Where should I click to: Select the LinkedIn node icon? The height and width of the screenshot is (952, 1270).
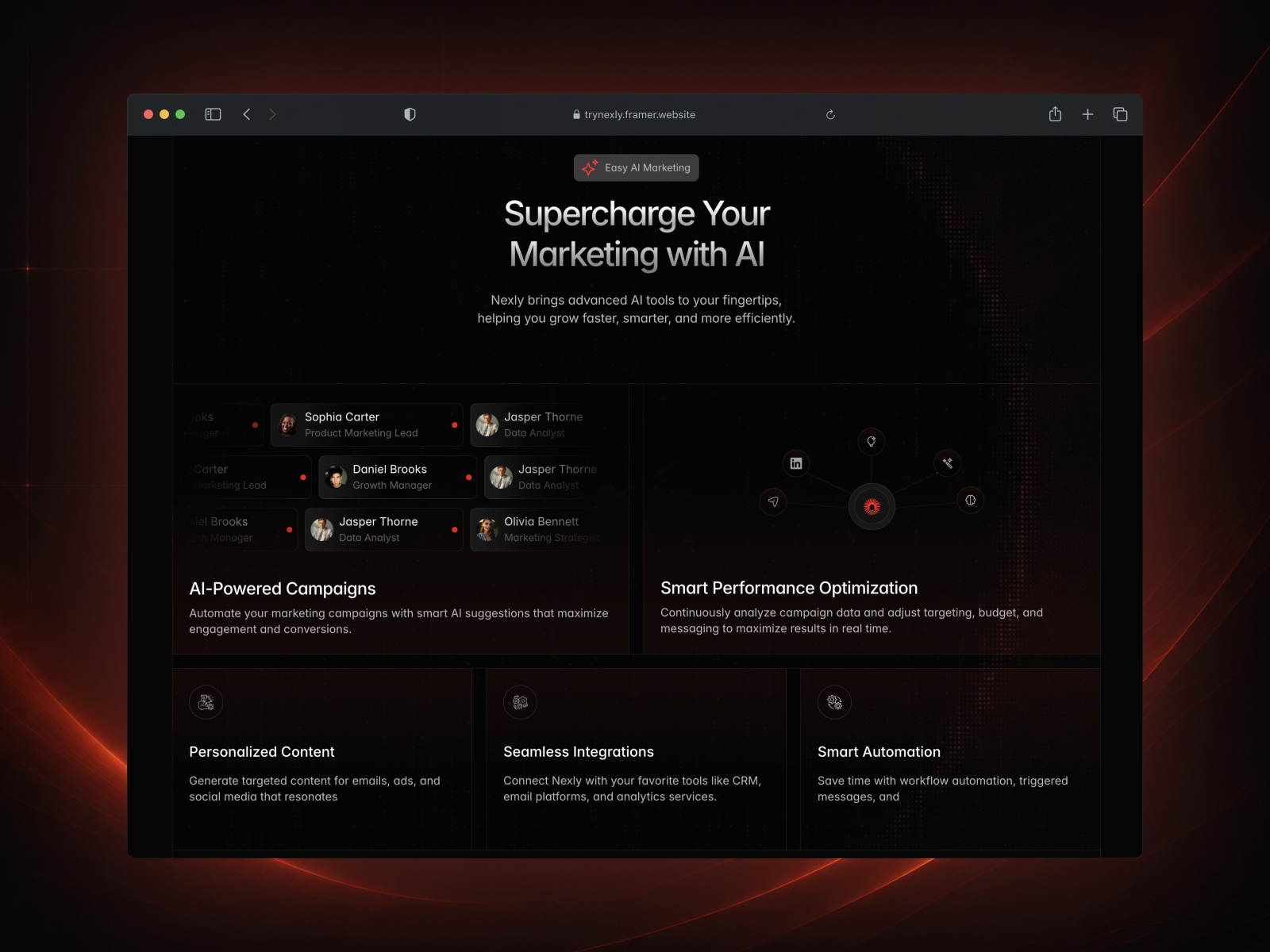pyautogui.click(x=796, y=463)
